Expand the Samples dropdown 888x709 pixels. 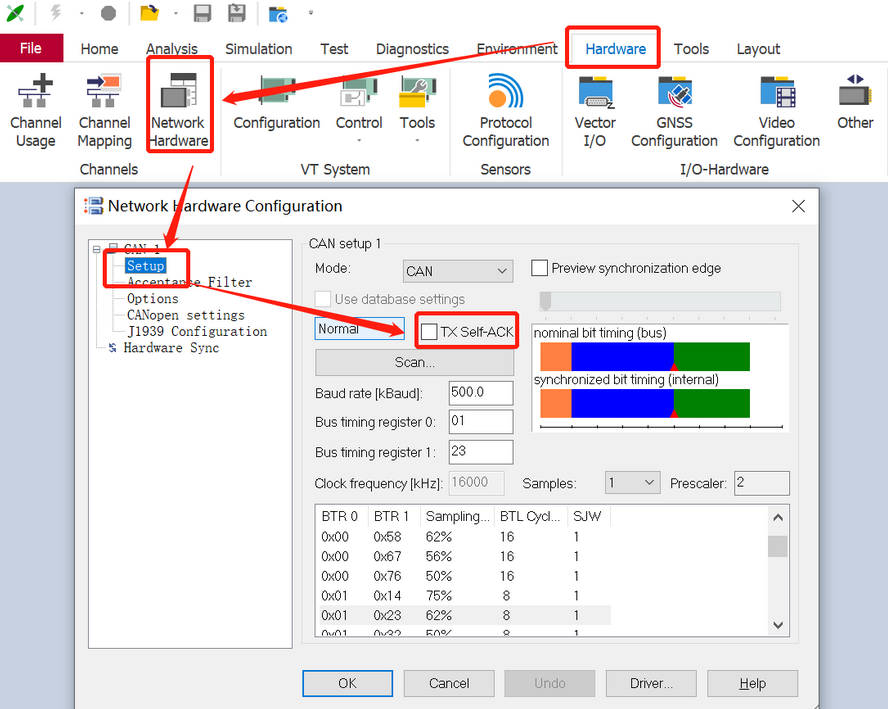(x=632, y=483)
